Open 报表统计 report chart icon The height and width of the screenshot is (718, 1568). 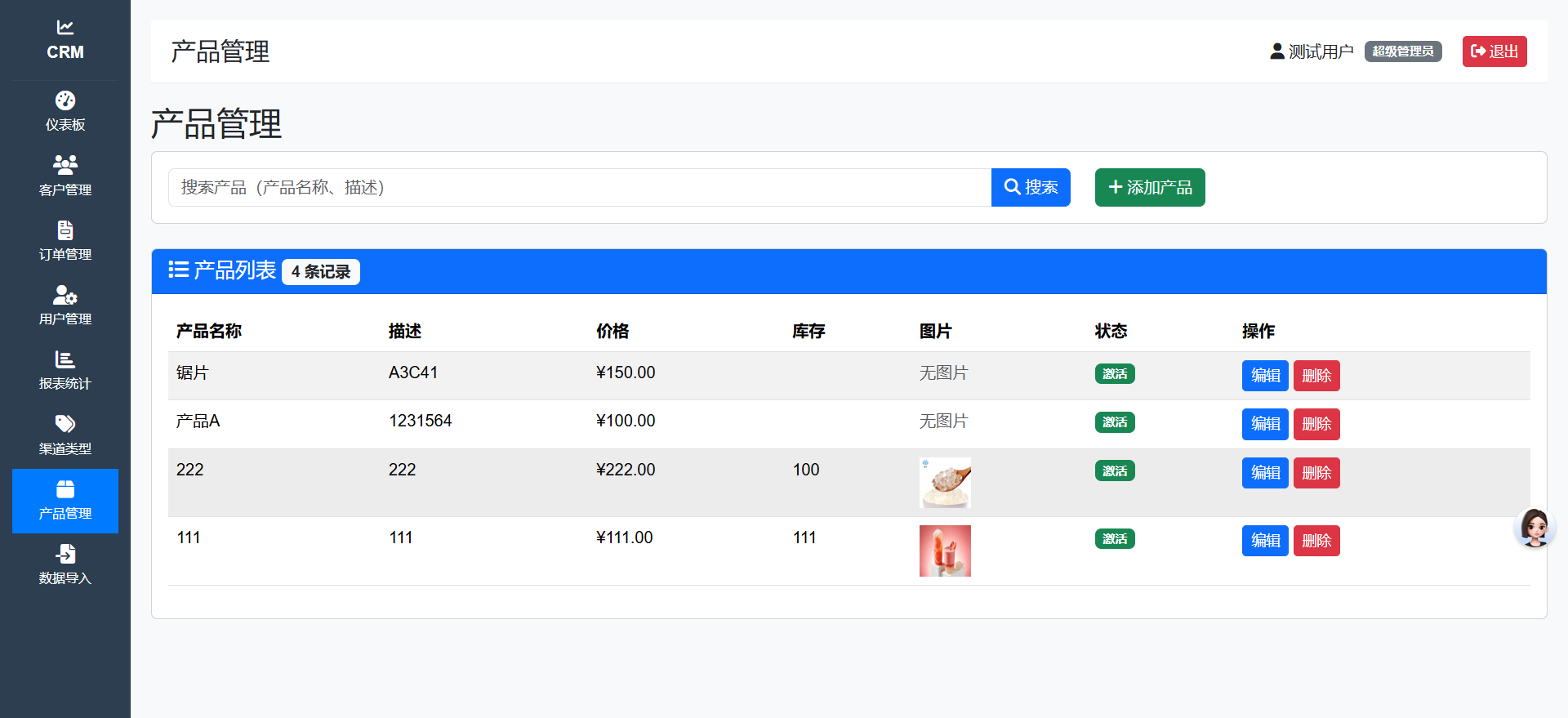pyautogui.click(x=65, y=359)
